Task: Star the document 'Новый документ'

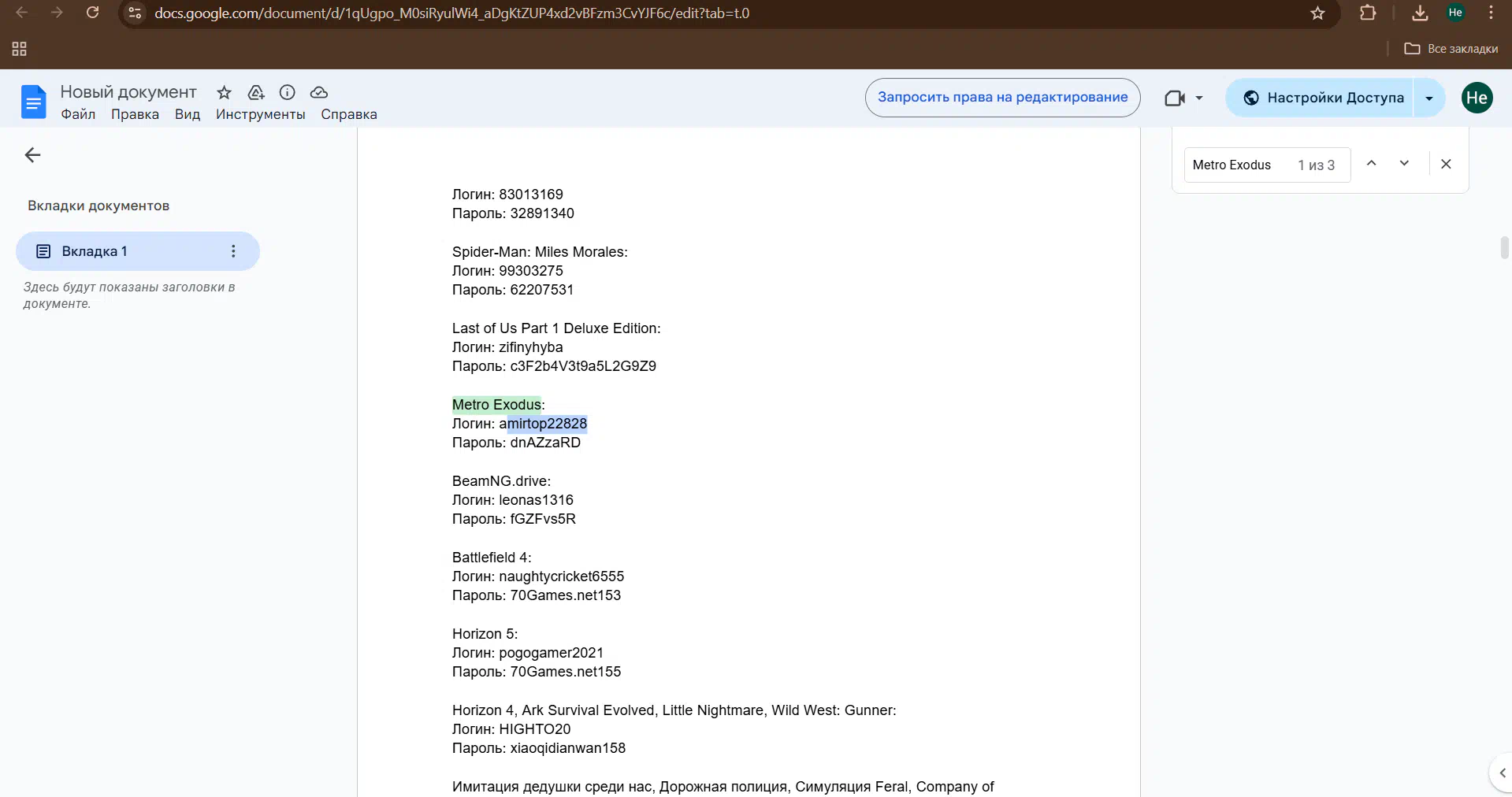Action: coord(225,92)
